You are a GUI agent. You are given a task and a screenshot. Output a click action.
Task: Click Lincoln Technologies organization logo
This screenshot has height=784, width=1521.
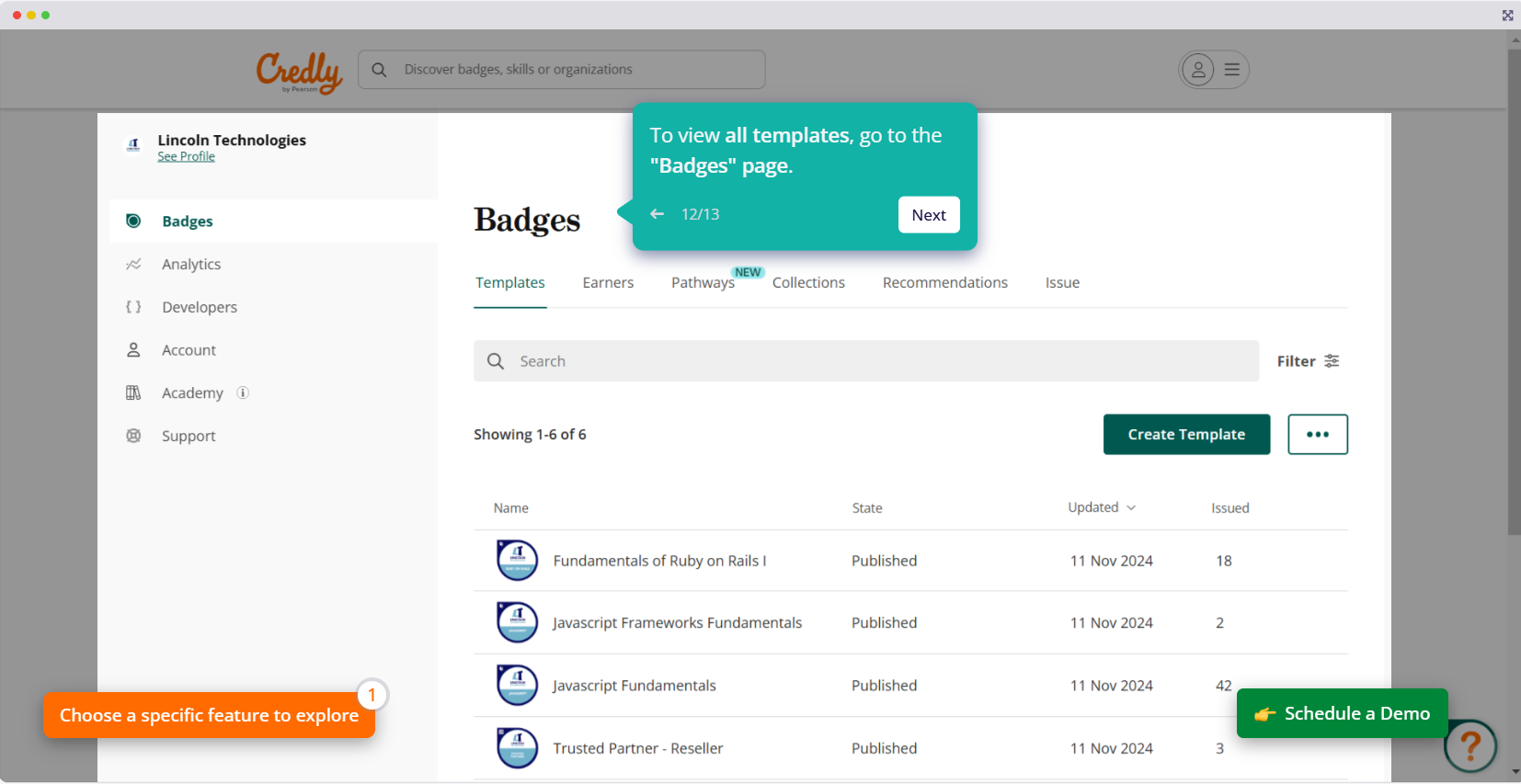(134, 144)
